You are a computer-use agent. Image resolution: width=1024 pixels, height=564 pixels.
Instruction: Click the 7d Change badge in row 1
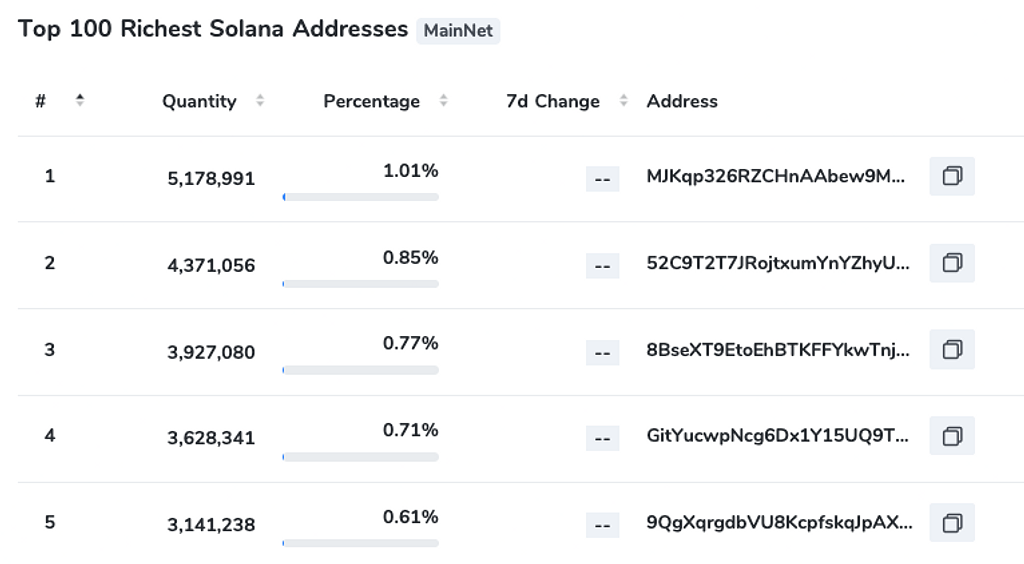(602, 179)
